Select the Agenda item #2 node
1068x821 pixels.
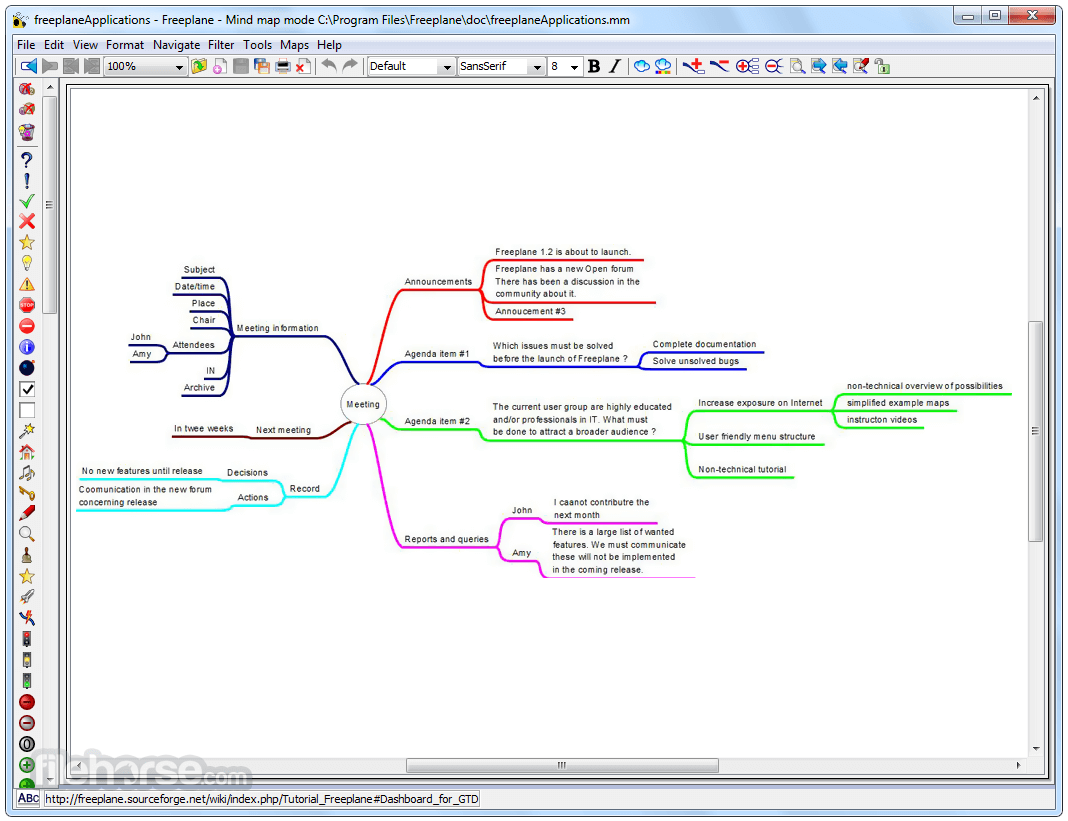437,421
